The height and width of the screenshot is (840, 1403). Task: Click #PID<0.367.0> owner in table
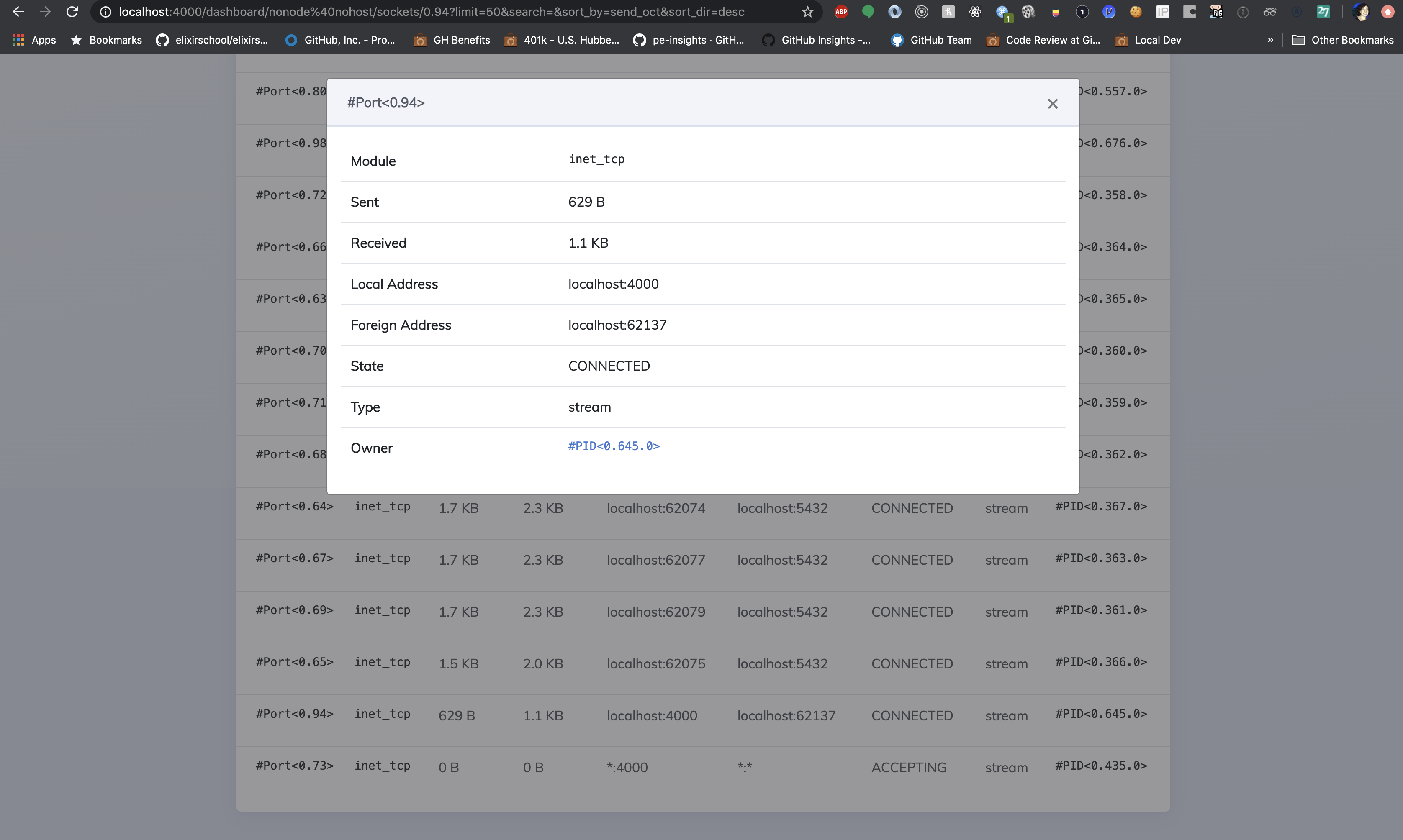tap(1101, 507)
